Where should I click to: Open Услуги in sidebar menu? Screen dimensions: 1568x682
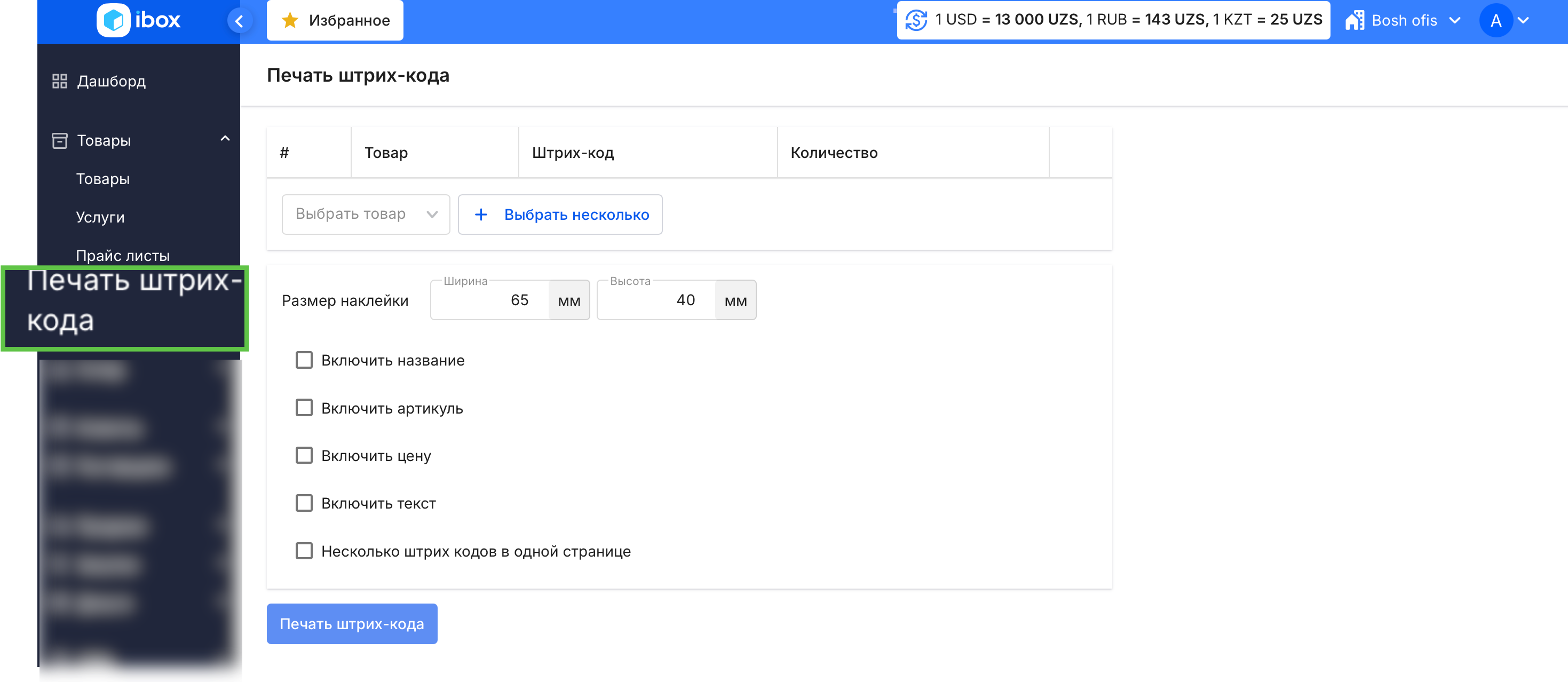[x=100, y=217]
